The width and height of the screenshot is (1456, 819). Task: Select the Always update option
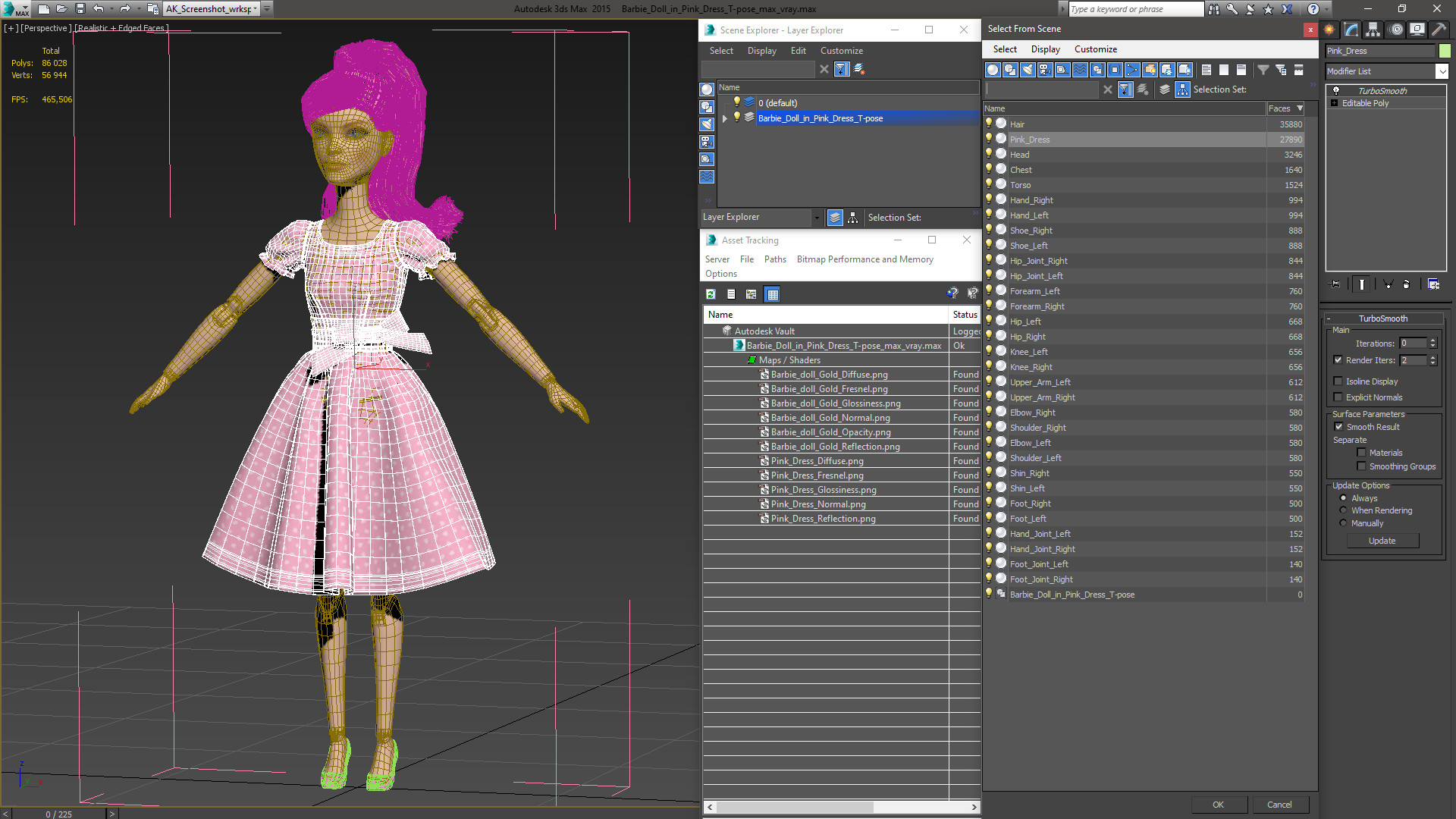(x=1343, y=498)
